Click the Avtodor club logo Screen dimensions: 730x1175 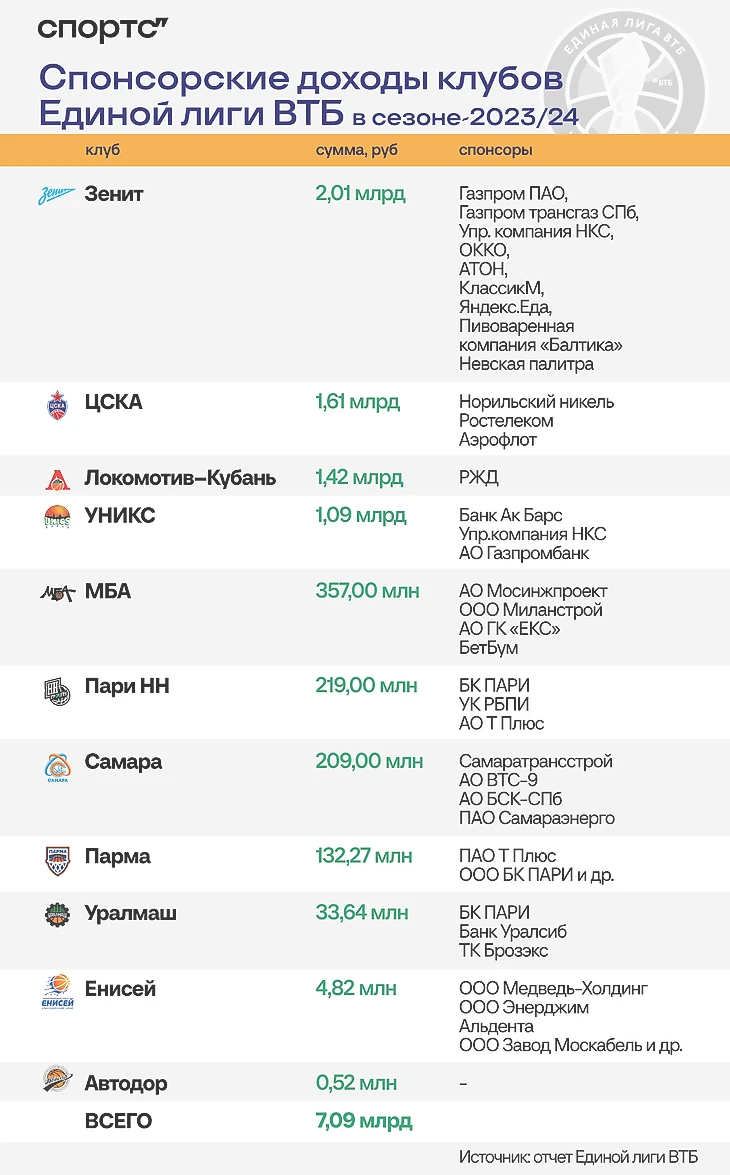tap(58, 1079)
